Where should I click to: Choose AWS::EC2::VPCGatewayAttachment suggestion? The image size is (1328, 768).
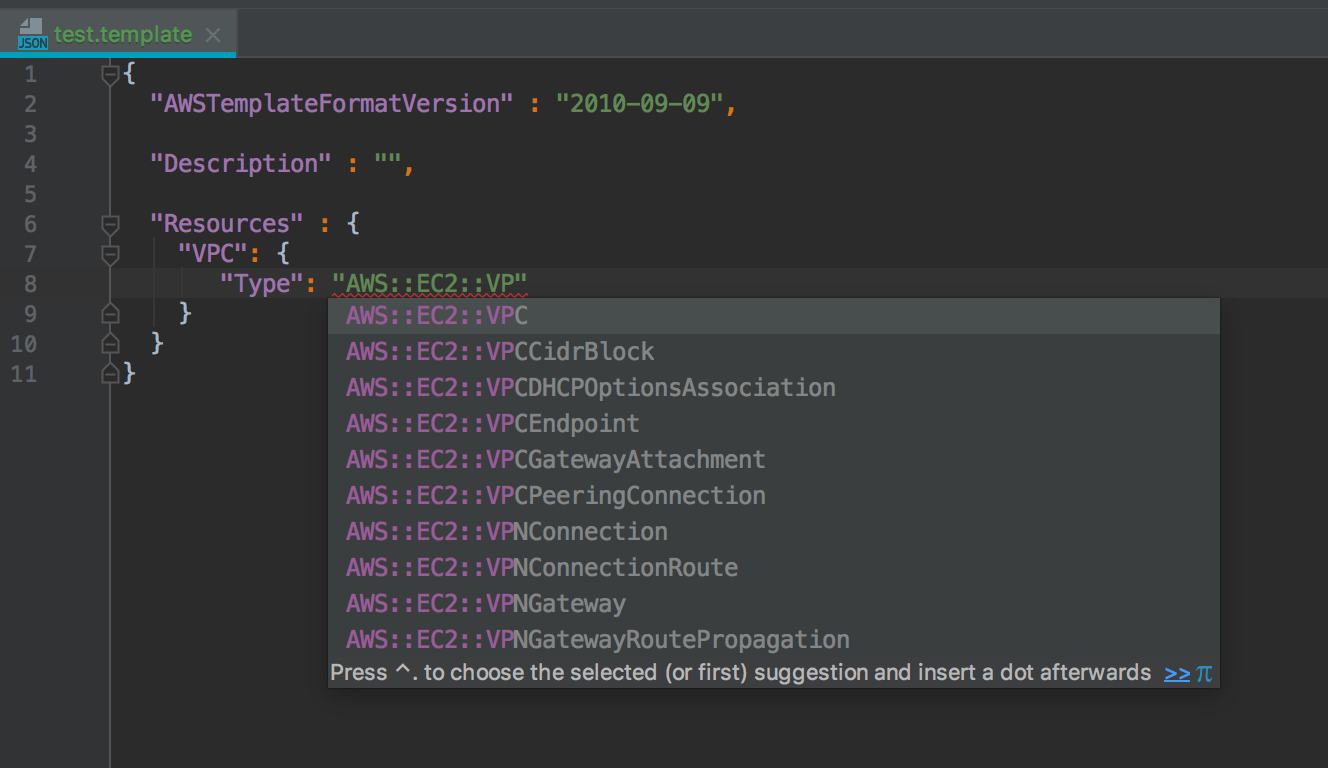coord(774,460)
